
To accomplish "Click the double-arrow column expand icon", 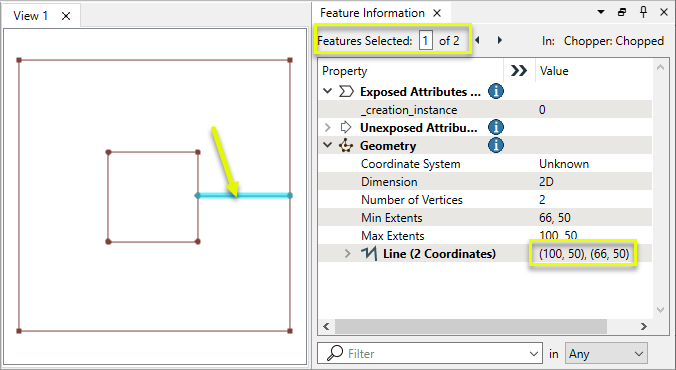I will point(519,71).
